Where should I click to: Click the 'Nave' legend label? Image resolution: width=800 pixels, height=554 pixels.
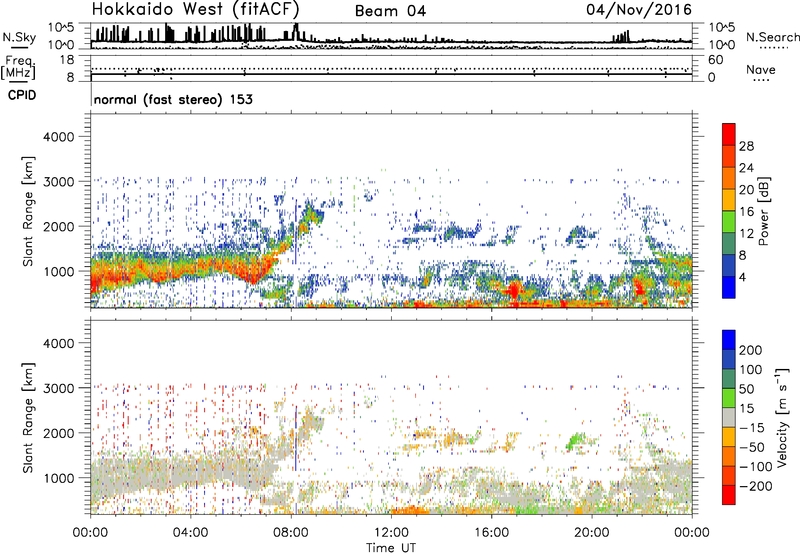click(x=760, y=69)
